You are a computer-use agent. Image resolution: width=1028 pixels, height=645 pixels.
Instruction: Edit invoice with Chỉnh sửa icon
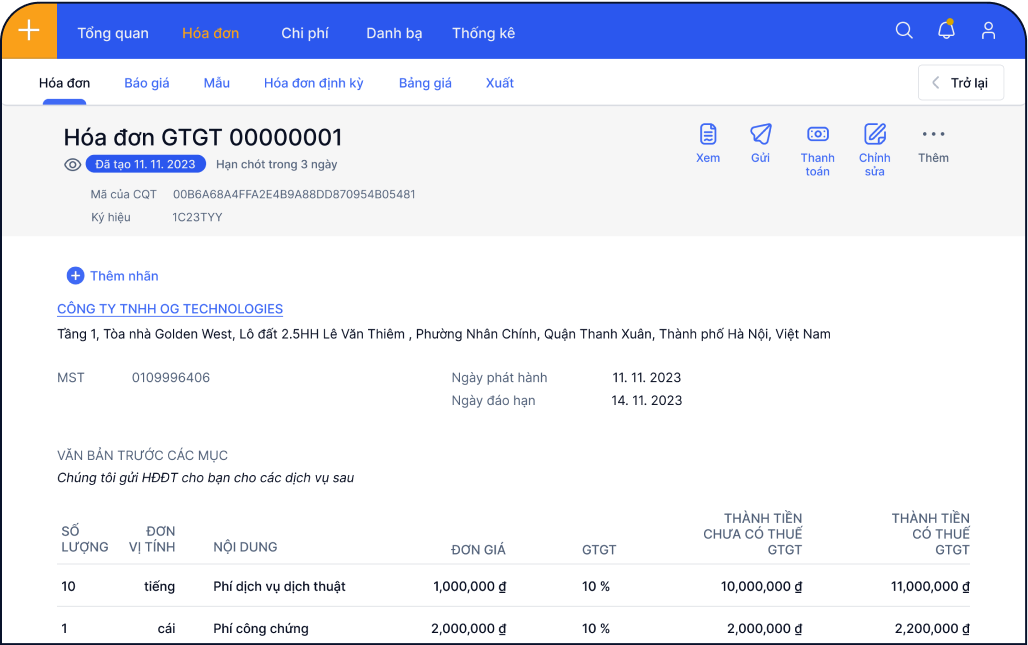(875, 135)
